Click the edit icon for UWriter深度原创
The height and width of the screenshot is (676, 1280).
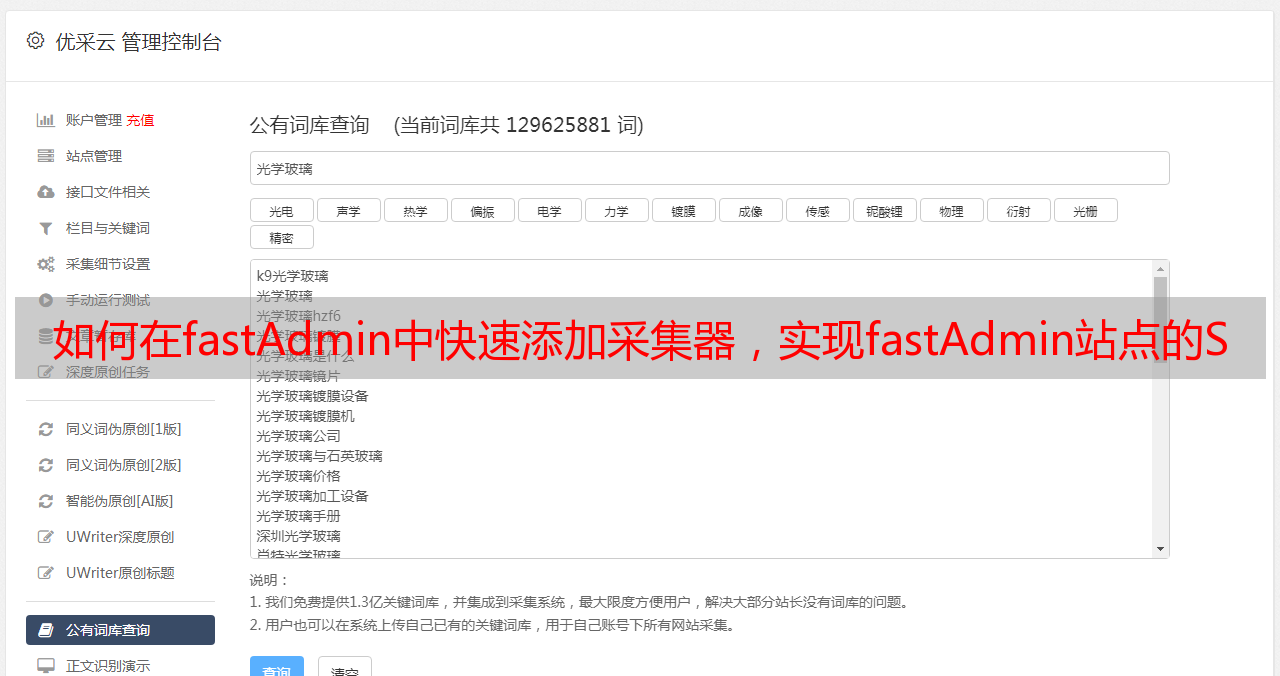point(46,537)
